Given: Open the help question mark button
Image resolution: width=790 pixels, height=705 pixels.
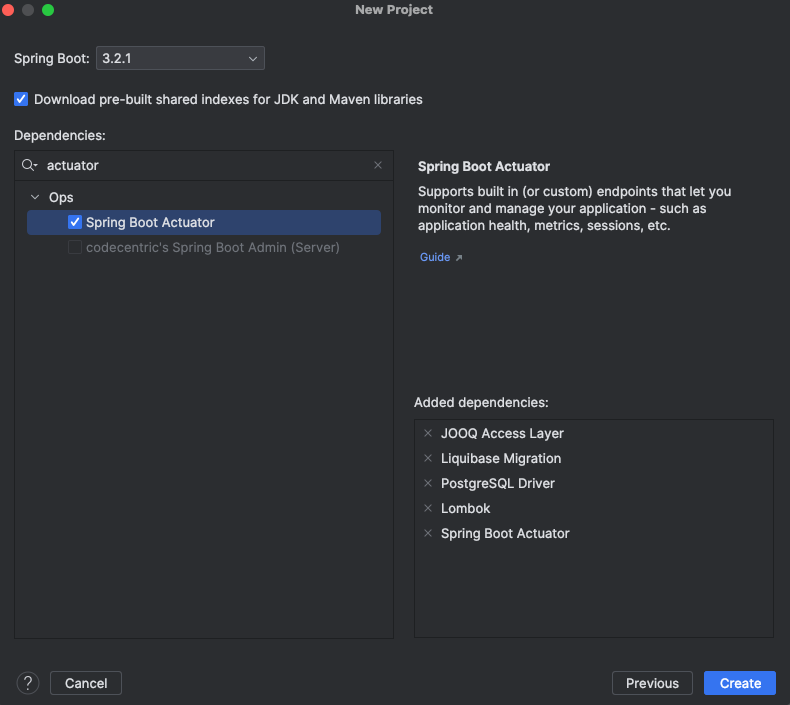Looking at the screenshot, I should tap(27, 683).
